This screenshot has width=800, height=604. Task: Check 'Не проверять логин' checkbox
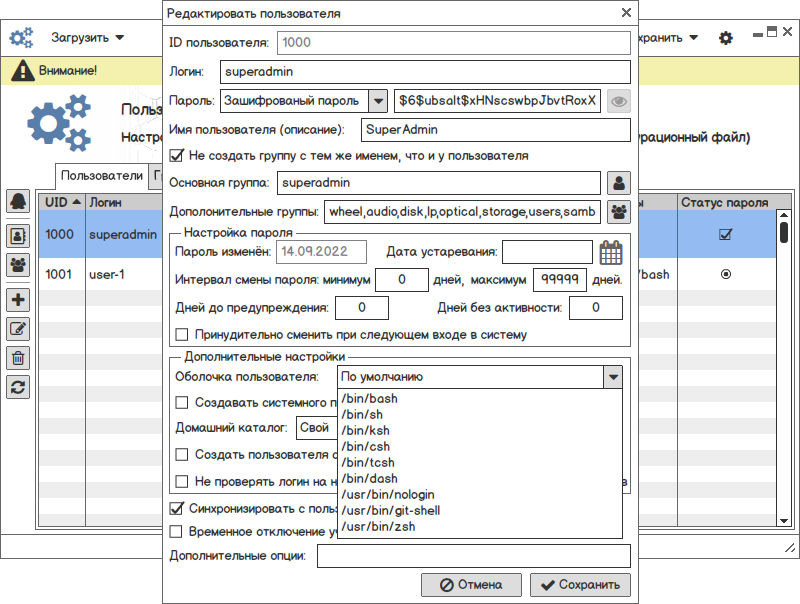coord(182,482)
